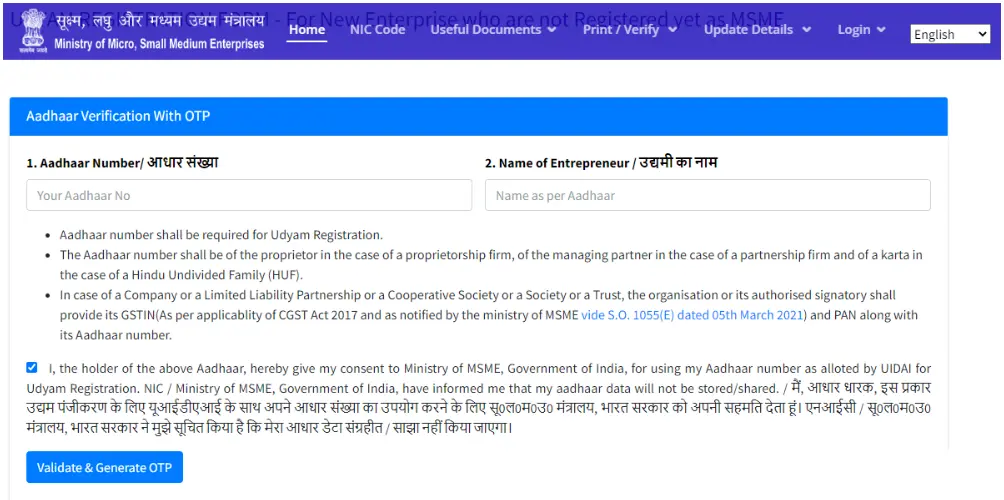Open S.O. 1055(E) dated 05th March 2021 link
Image resolution: width=1004 pixels, height=500 pixels.
692,315
